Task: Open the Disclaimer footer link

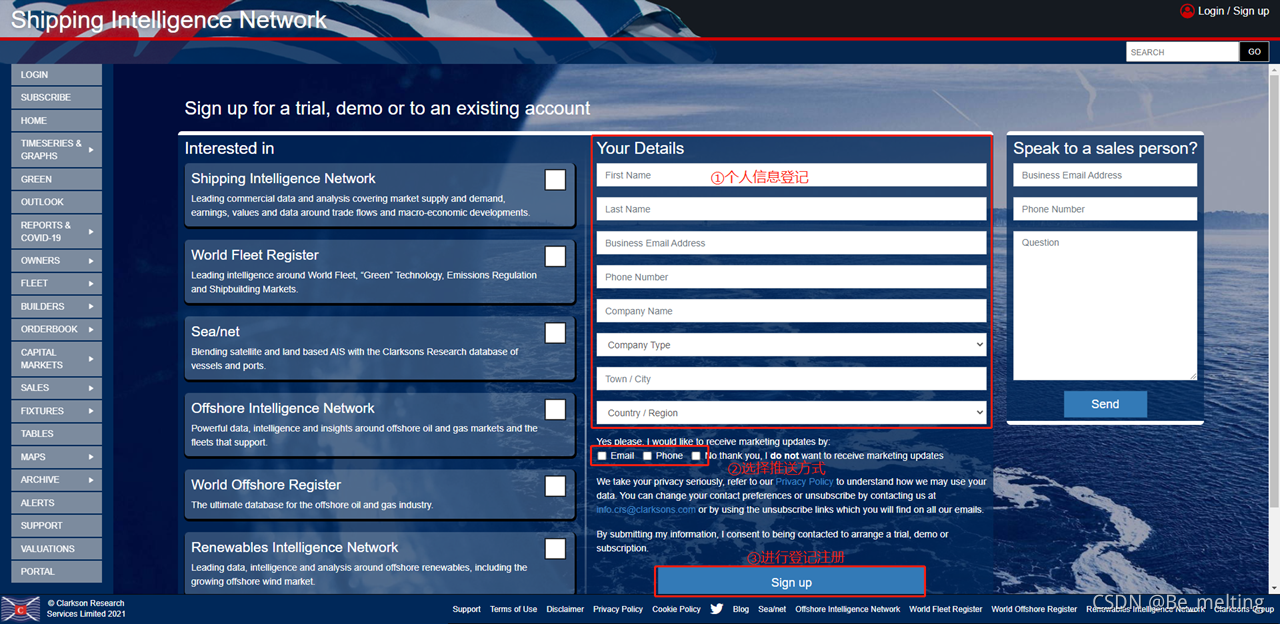Action: pos(565,609)
